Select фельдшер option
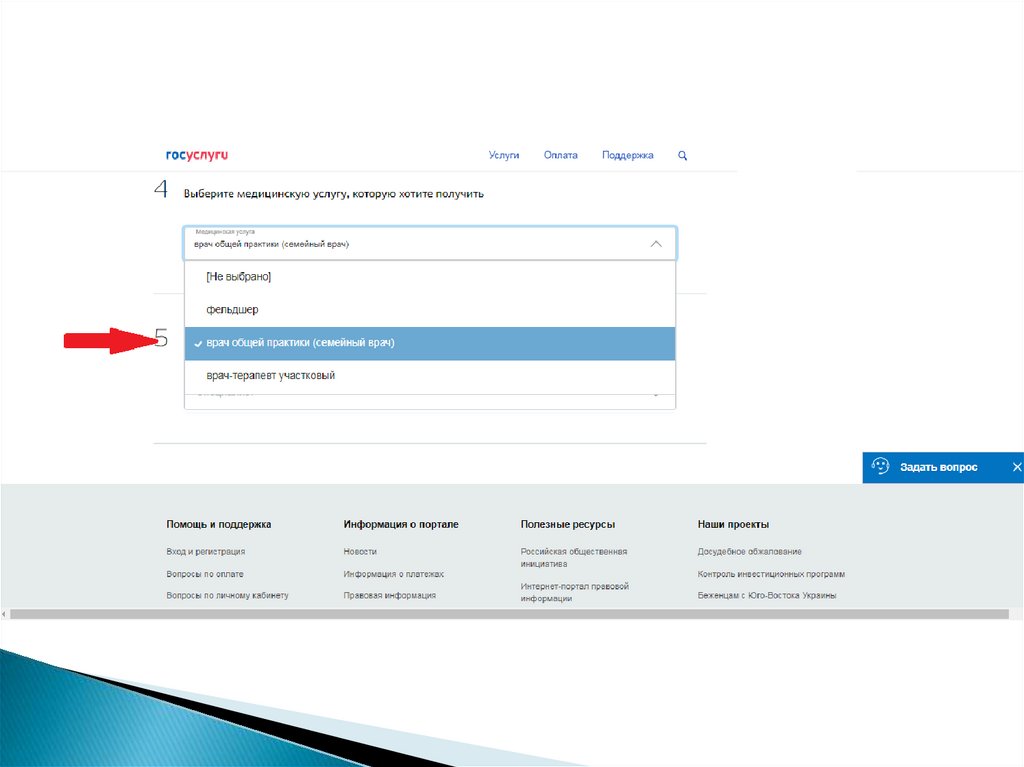 pyautogui.click(x=430, y=310)
